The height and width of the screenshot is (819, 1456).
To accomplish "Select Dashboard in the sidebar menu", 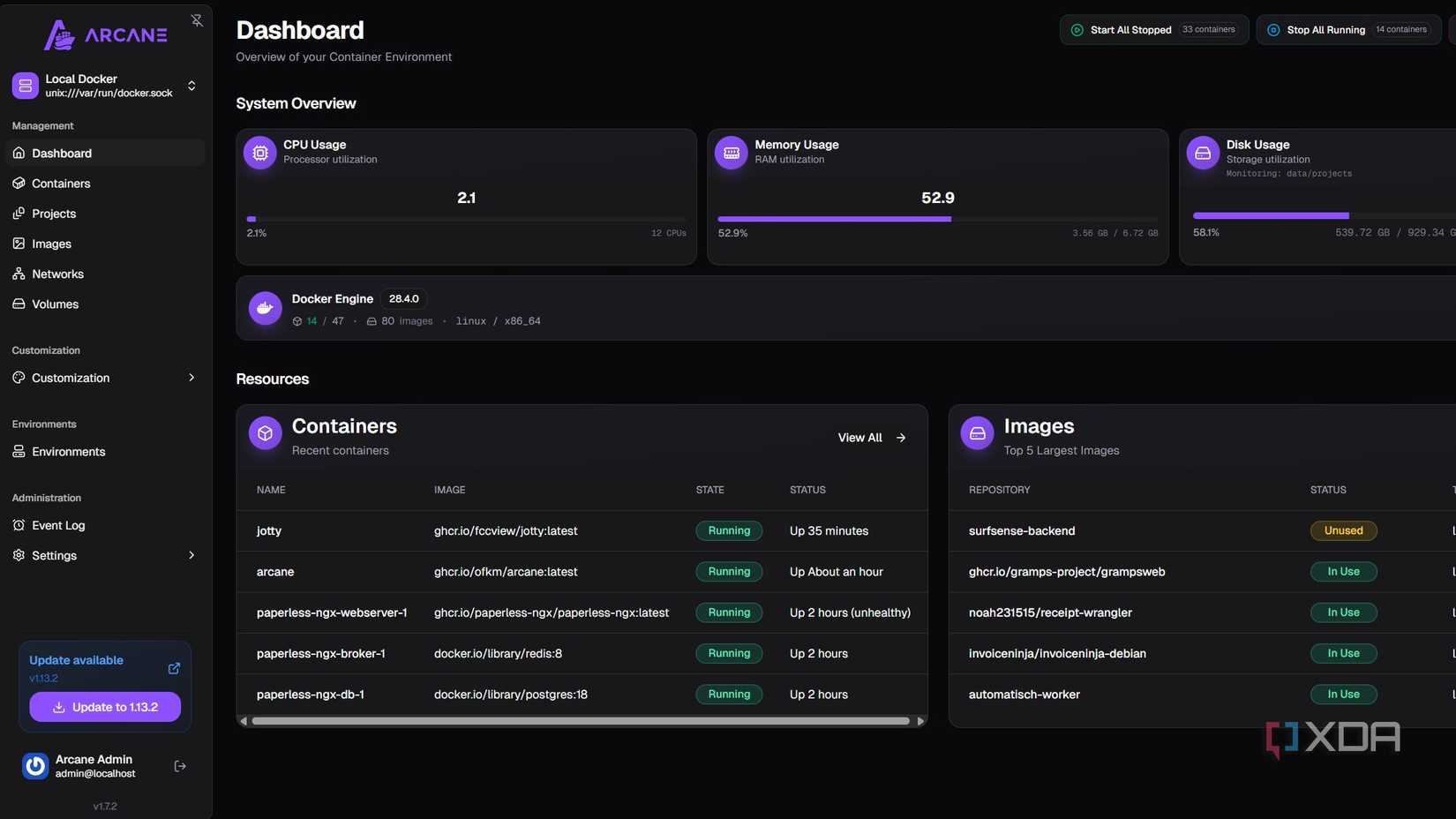I will pyautogui.click(x=62, y=153).
